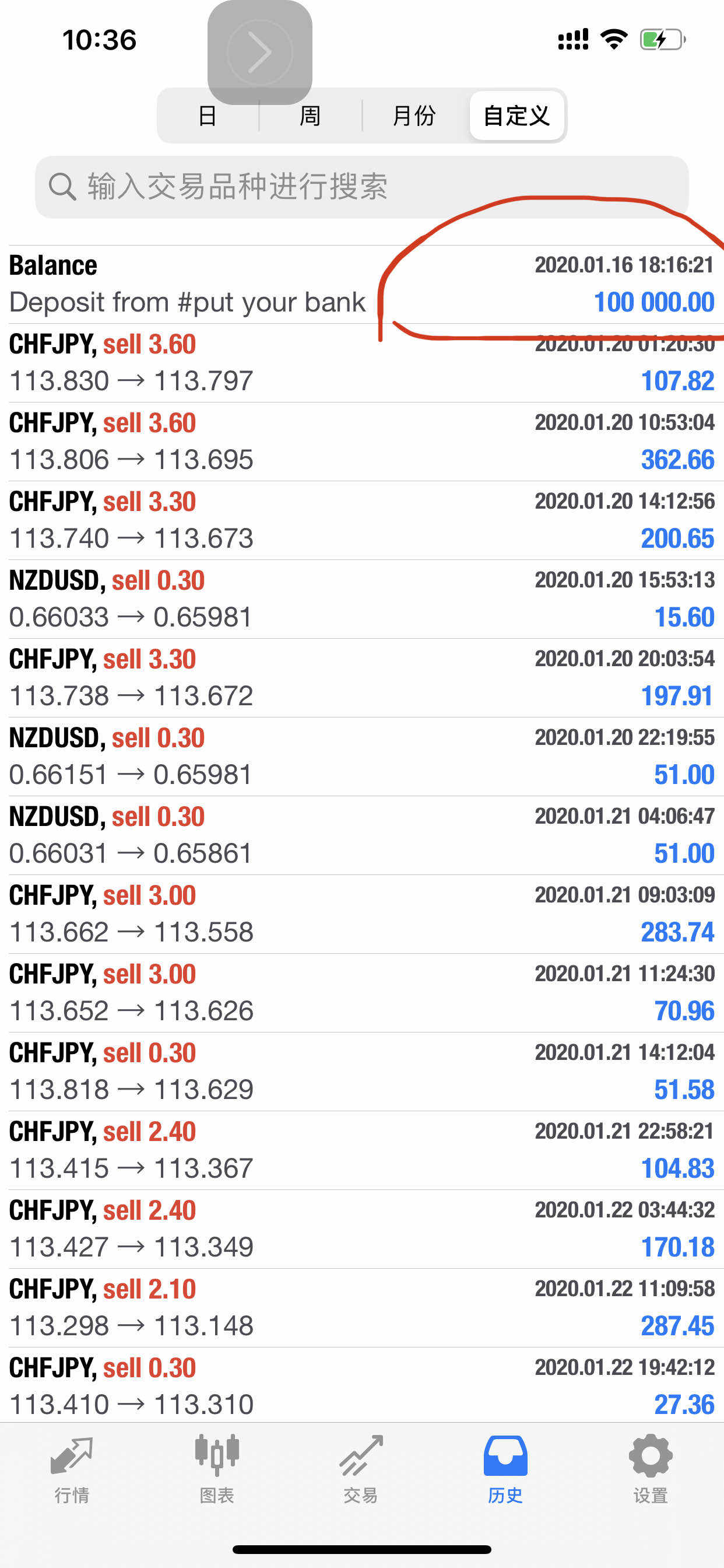Select the 日 day period filter

click(x=208, y=116)
